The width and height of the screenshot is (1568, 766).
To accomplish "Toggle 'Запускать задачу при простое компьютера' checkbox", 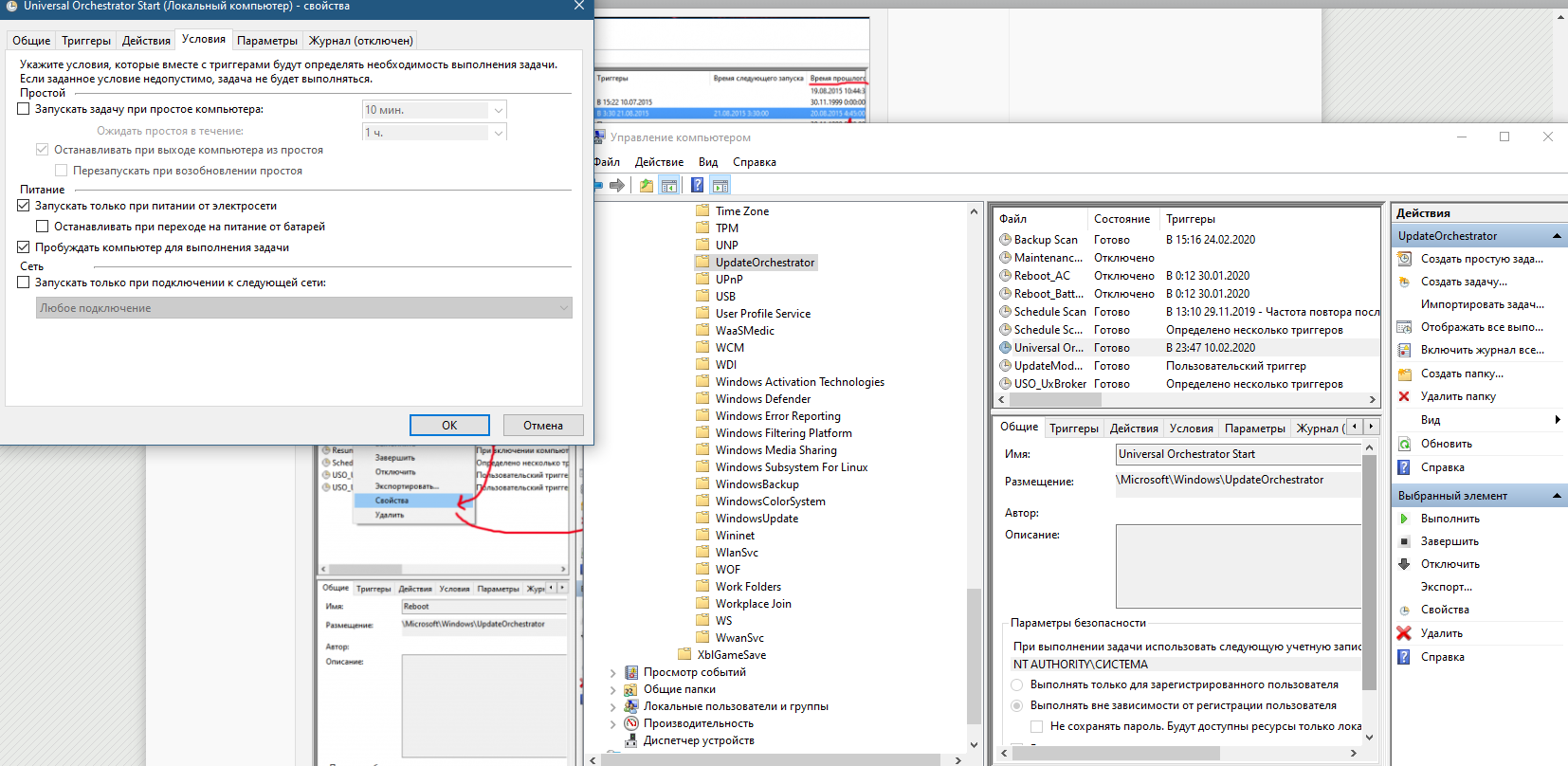I will 24,109.
